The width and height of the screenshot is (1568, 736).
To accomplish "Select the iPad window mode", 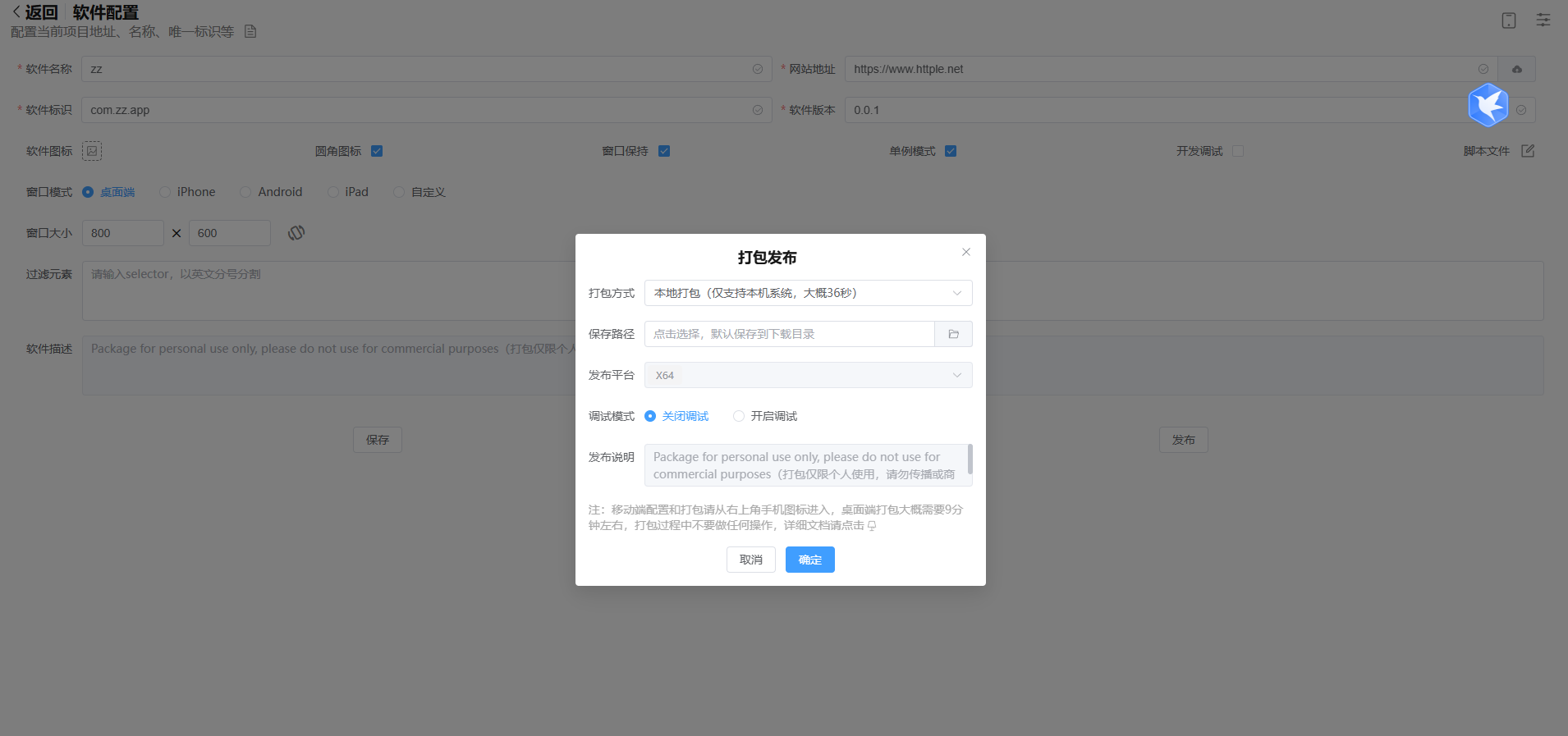I will point(348,192).
